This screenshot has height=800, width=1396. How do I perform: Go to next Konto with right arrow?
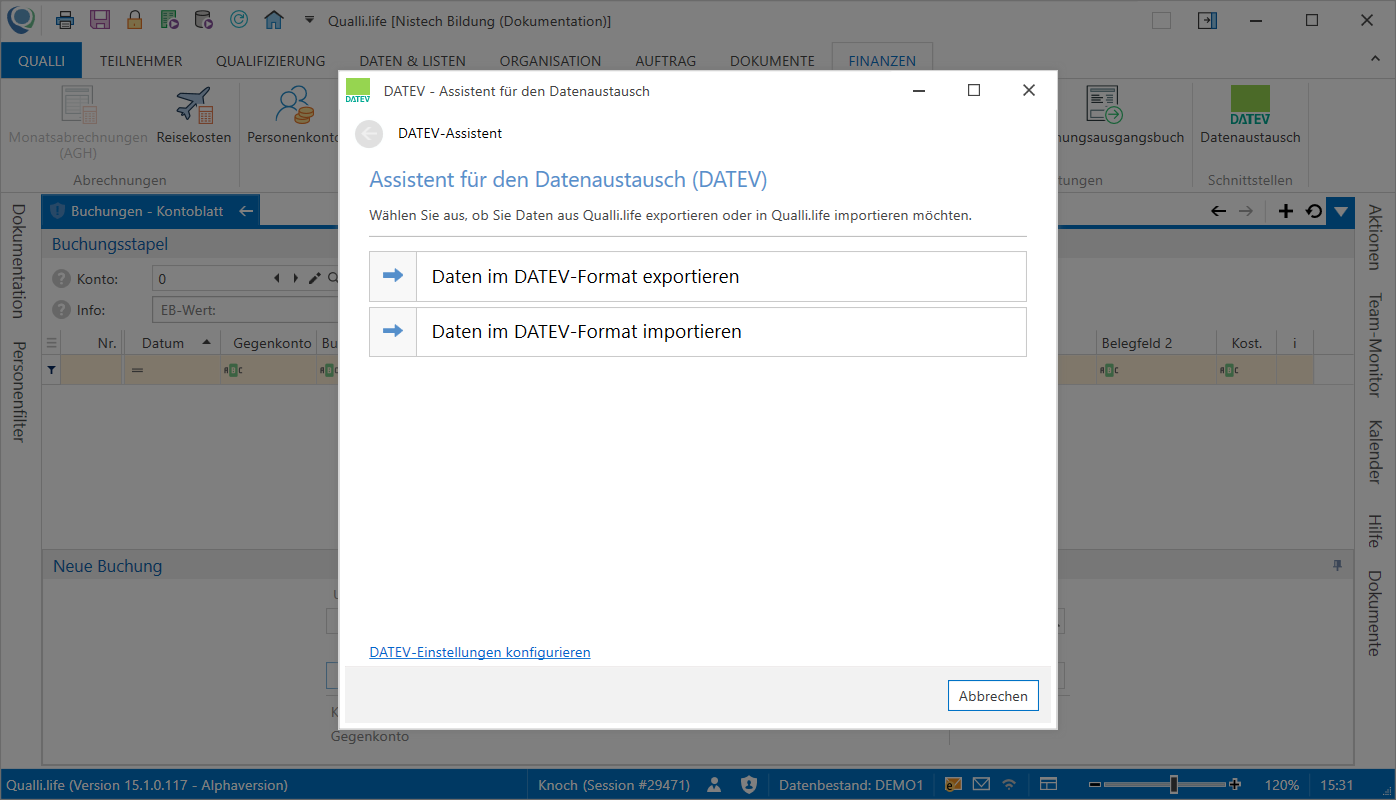295,279
